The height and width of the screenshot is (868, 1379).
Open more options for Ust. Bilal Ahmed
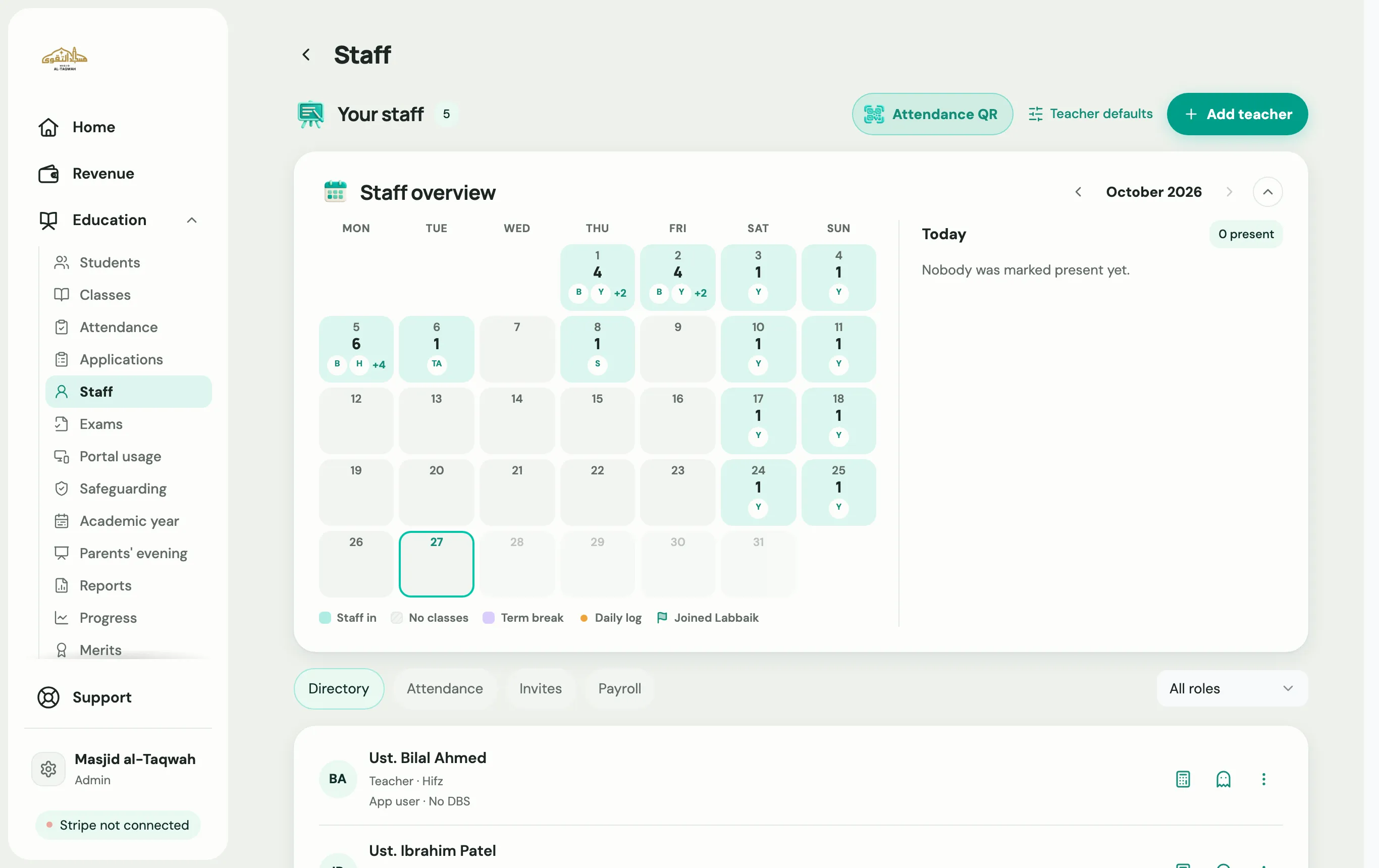1263,779
